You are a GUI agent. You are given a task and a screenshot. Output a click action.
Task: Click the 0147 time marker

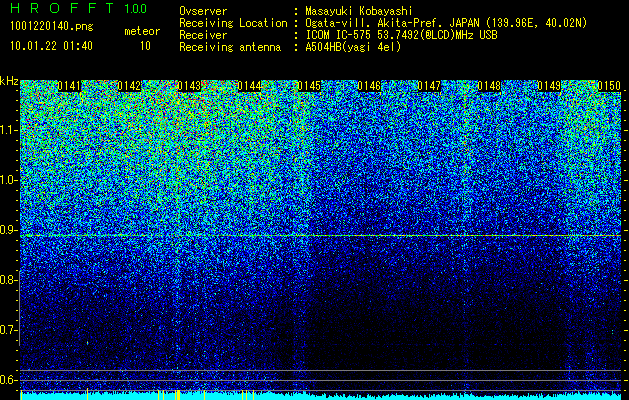429,86
